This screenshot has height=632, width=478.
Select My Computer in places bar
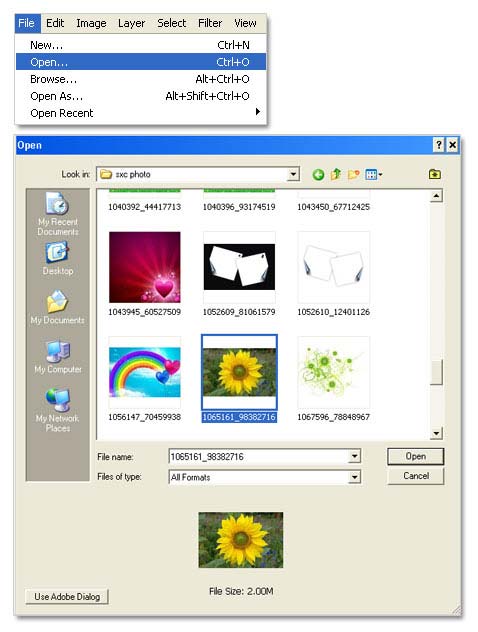(x=58, y=357)
